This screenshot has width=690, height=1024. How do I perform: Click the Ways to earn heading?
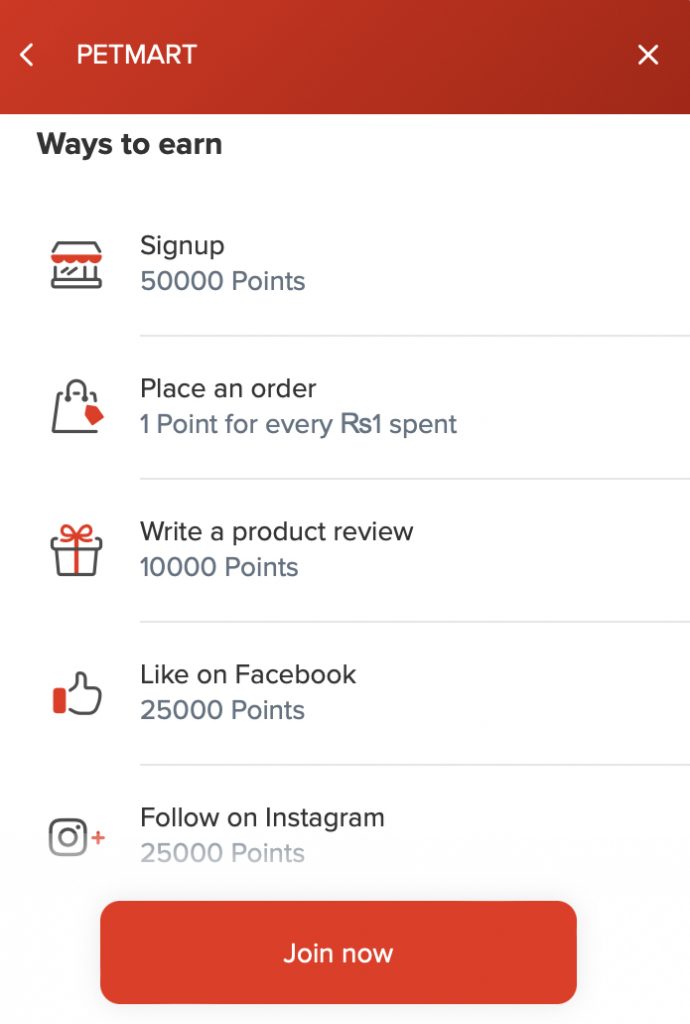tap(129, 145)
